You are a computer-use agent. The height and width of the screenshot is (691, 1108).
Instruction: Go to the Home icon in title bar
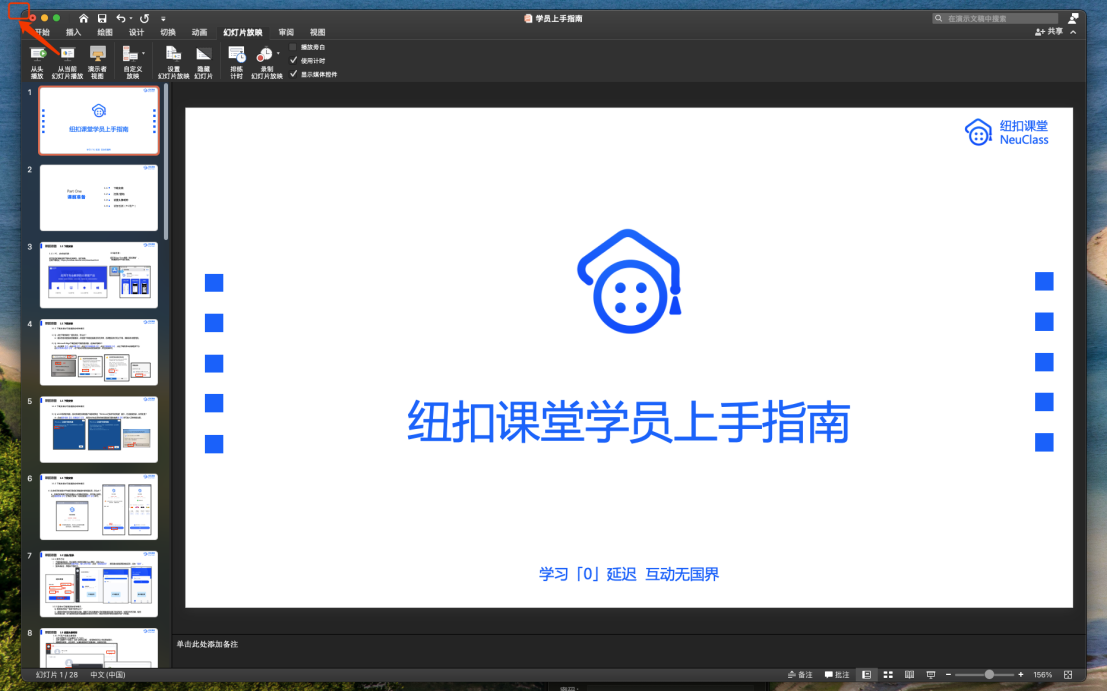tap(83, 18)
